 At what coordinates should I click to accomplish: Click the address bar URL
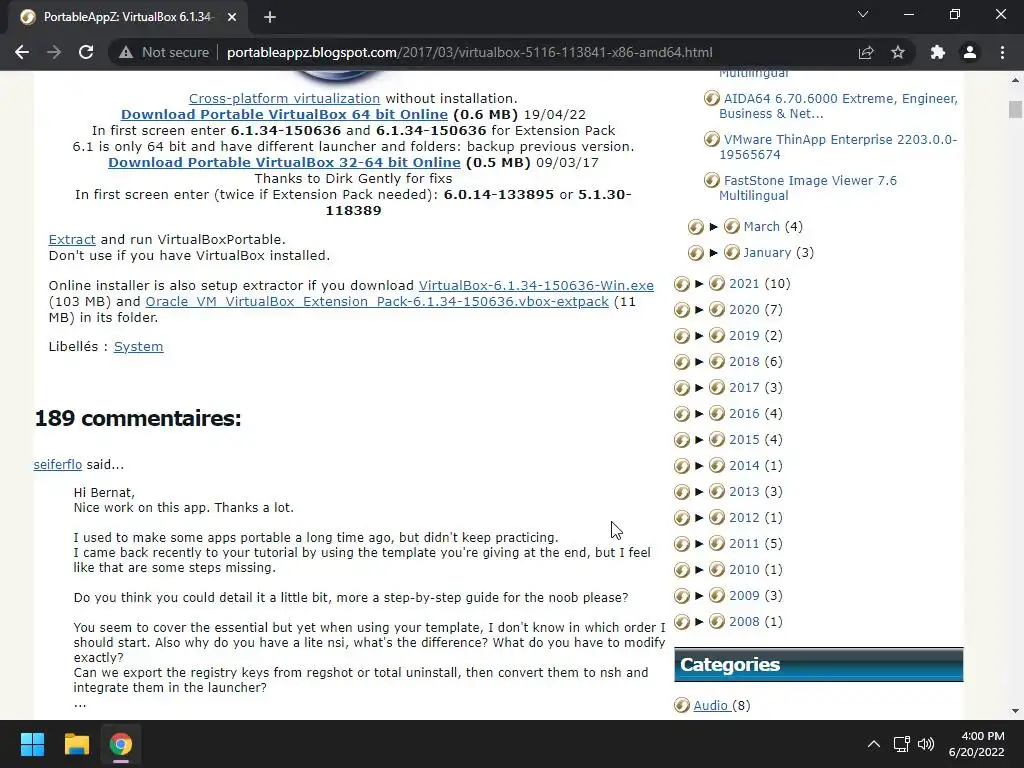[x=470, y=52]
